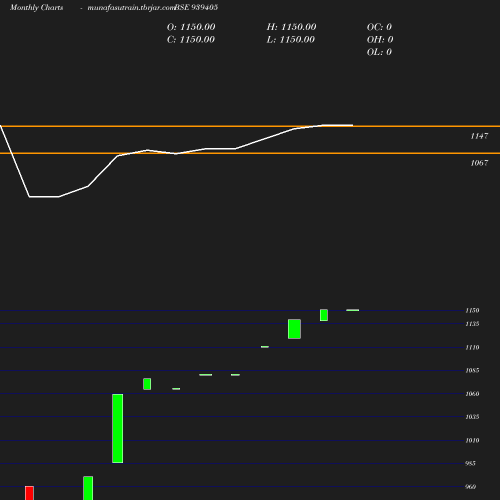Select the tall green candle from 985 to 1060
This screenshot has width=500, height=500.
coord(118,428)
